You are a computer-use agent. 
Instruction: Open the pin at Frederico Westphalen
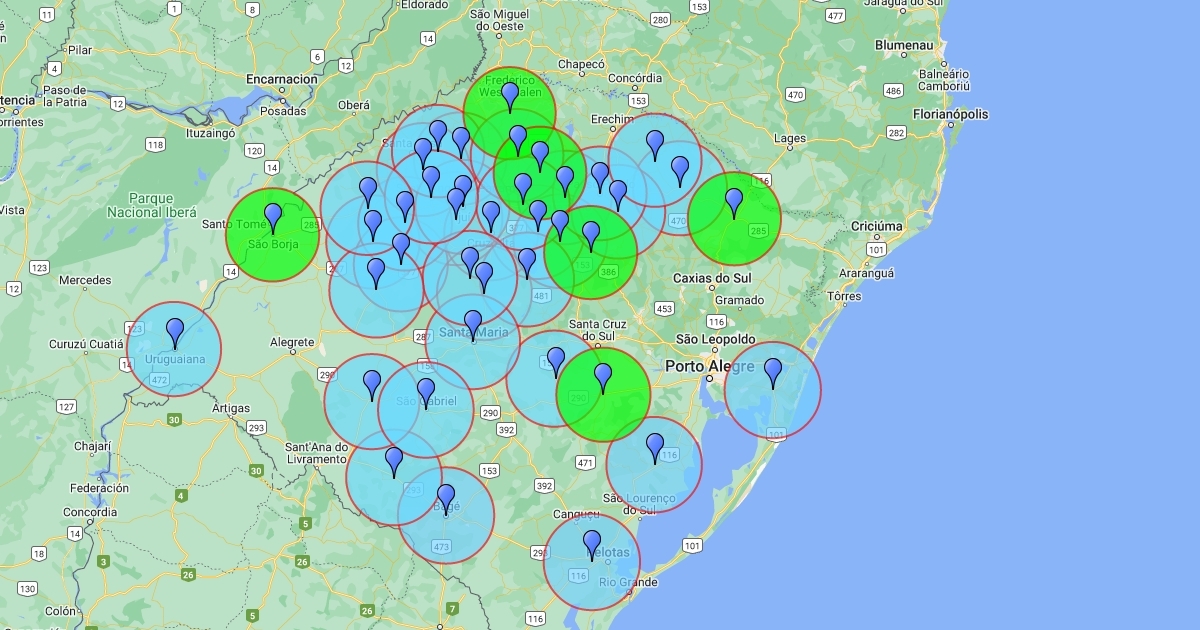[510, 97]
